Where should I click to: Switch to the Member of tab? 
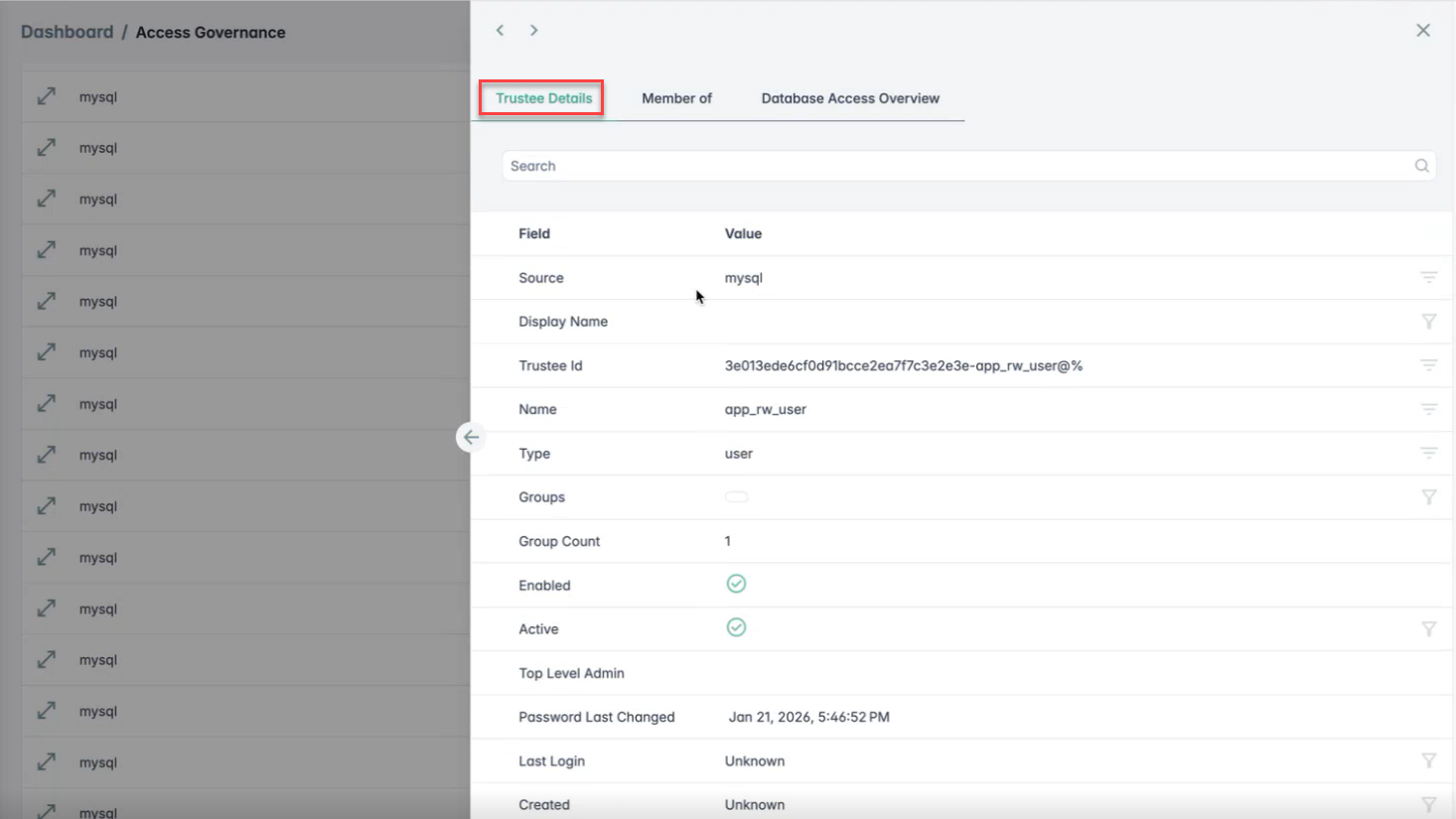[676, 98]
